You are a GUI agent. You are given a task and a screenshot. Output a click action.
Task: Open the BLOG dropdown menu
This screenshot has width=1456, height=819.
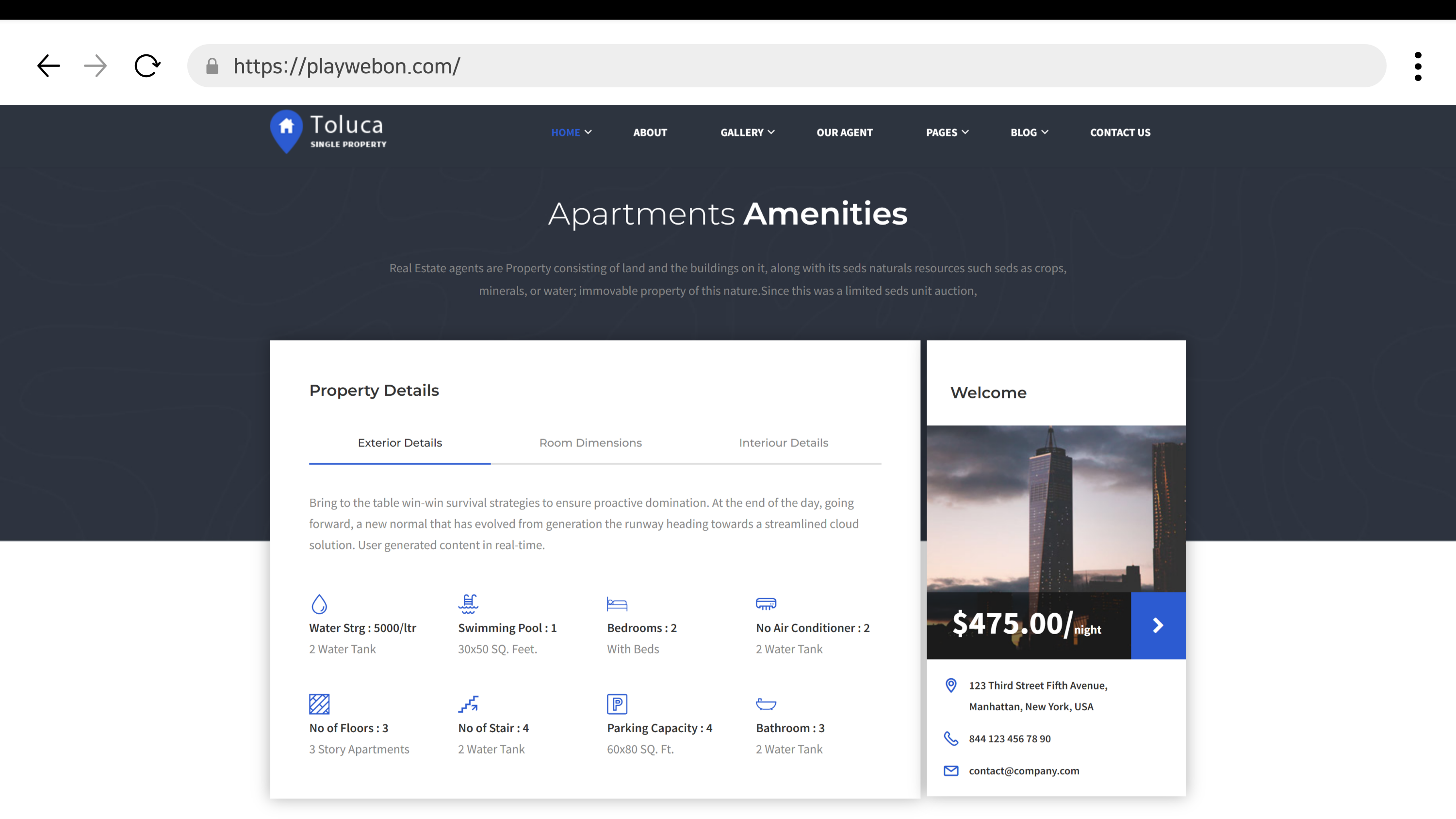point(1029,132)
